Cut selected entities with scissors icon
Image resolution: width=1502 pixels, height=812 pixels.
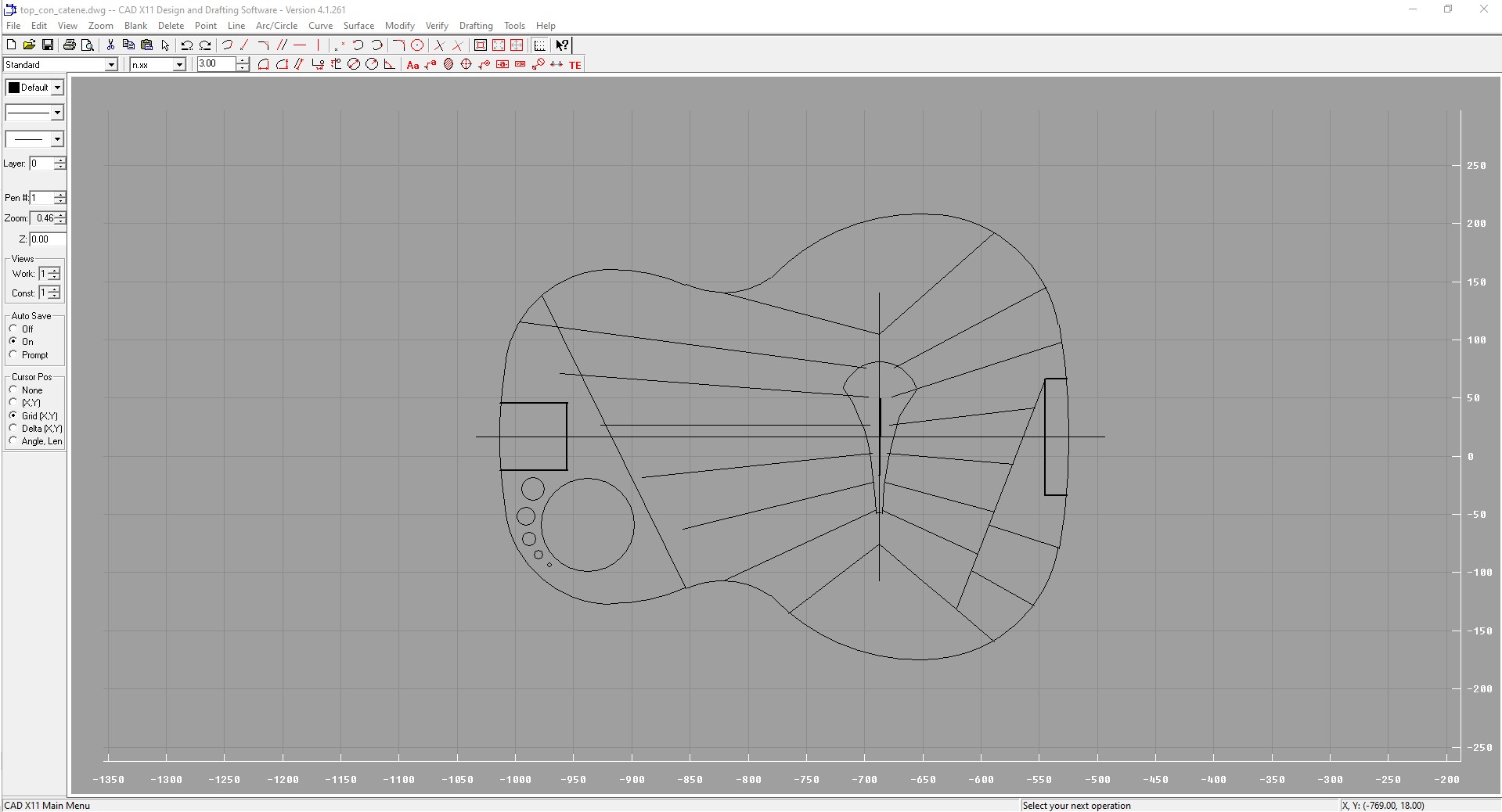[110, 45]
